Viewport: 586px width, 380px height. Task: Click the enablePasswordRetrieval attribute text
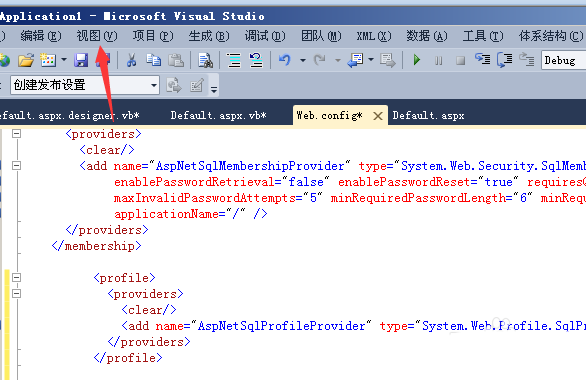coord(194,182)
